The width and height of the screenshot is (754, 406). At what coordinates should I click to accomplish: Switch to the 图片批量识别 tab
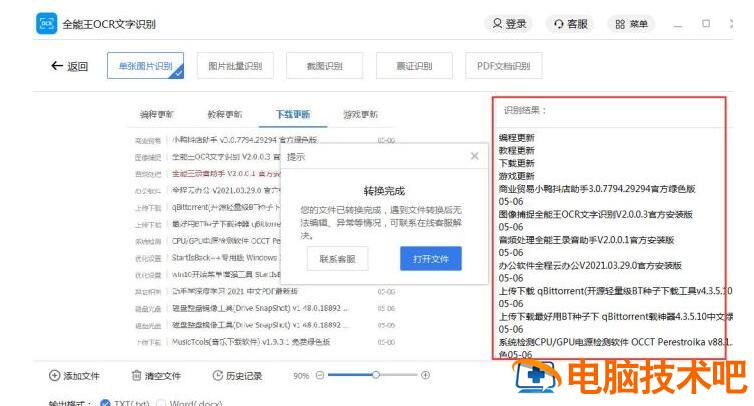[235, 65]
